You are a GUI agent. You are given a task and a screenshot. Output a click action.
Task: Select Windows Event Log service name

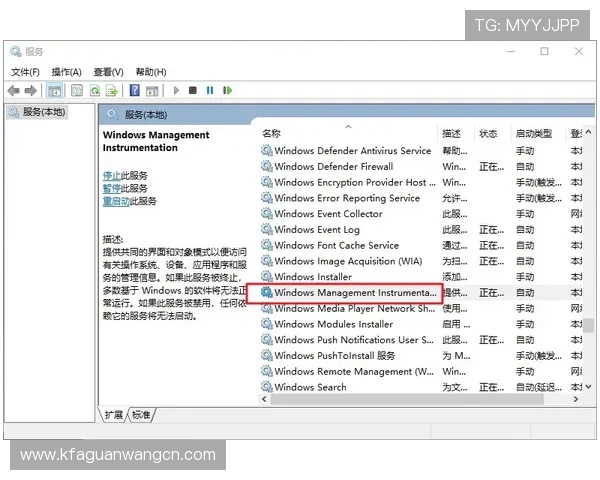pyautogui.click(x=317, y=229)
